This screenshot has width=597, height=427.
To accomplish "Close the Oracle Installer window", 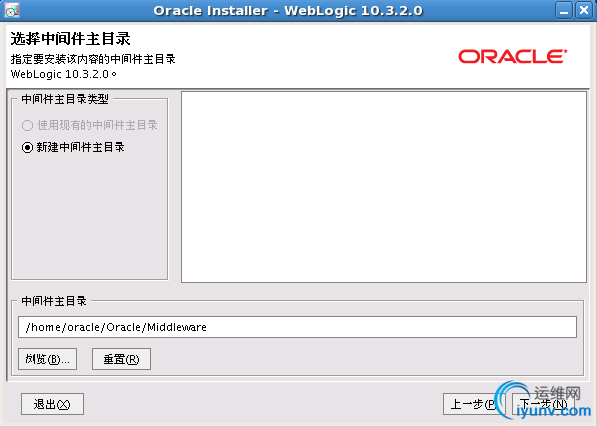I will [x=584, y=10].
